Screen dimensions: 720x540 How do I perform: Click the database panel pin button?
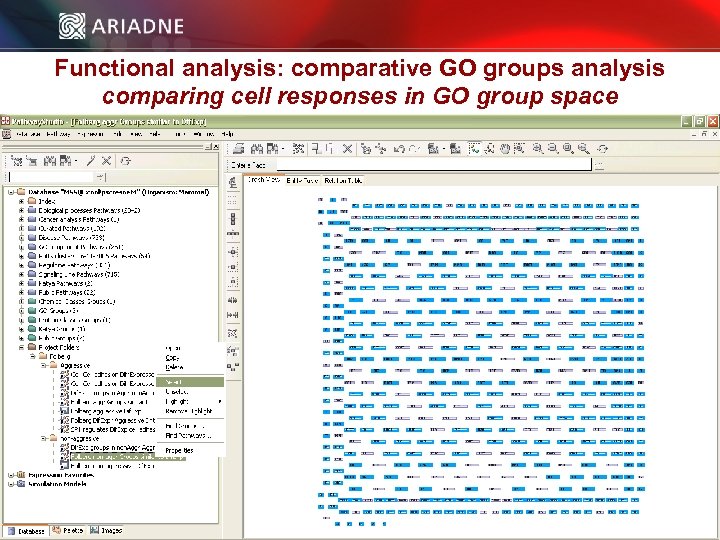point(208,147)
